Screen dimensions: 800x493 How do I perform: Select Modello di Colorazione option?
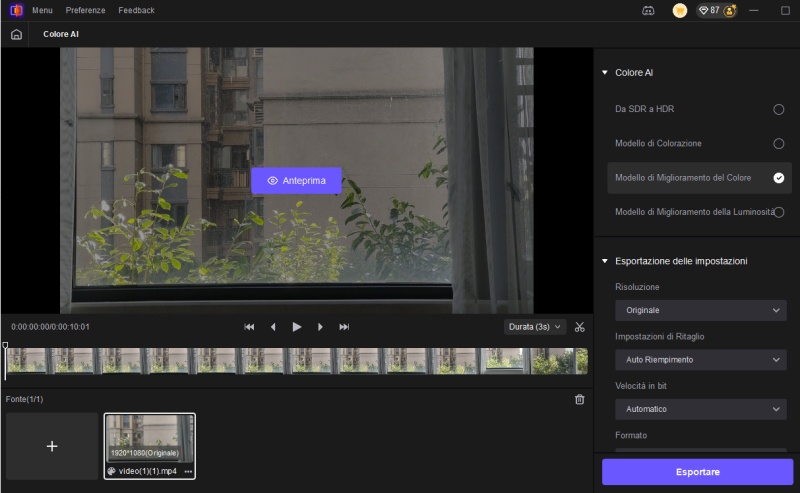coord(778,144)
